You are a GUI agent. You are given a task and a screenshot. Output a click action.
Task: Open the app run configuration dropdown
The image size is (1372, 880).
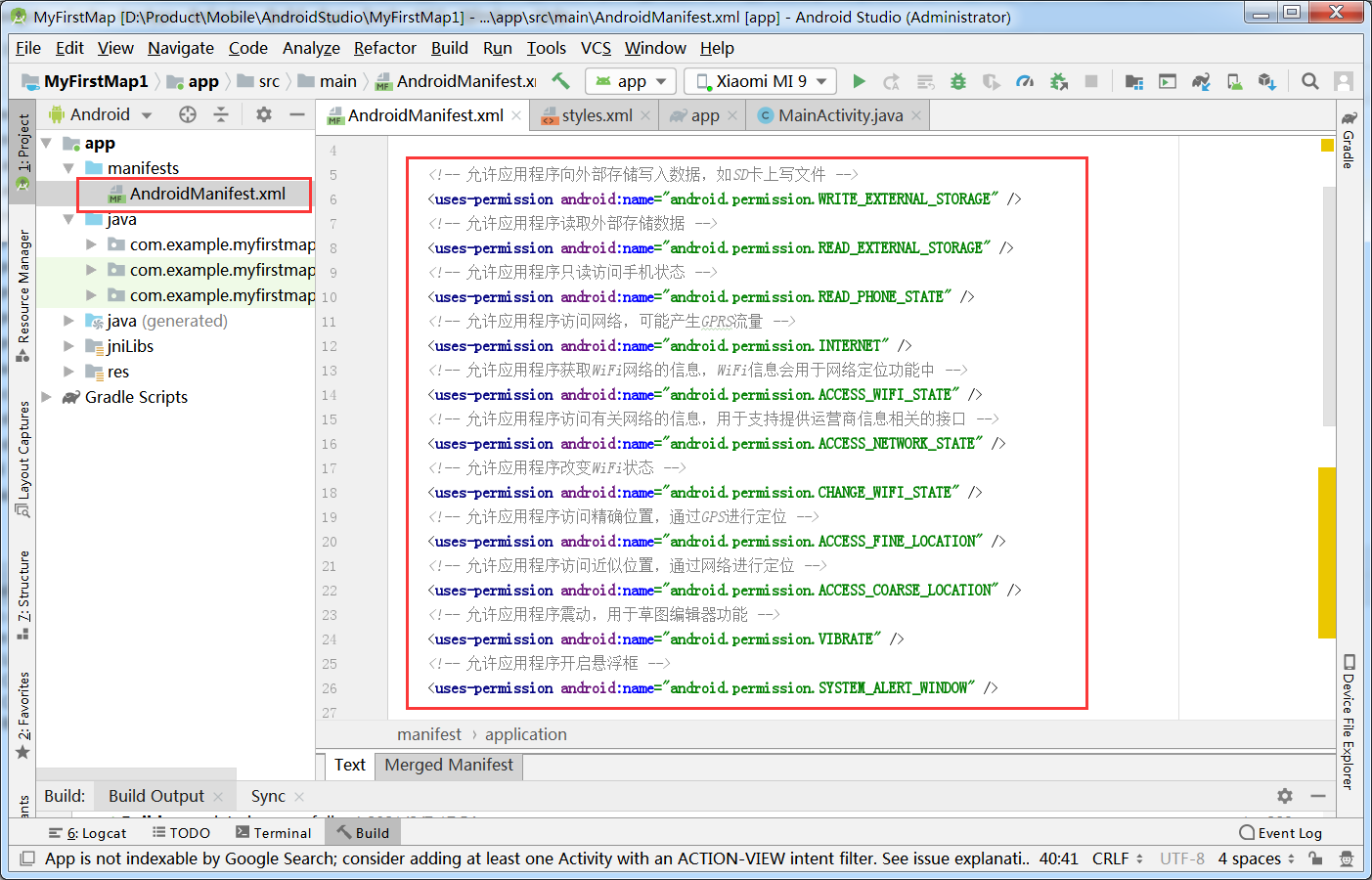tap(631, 81)
